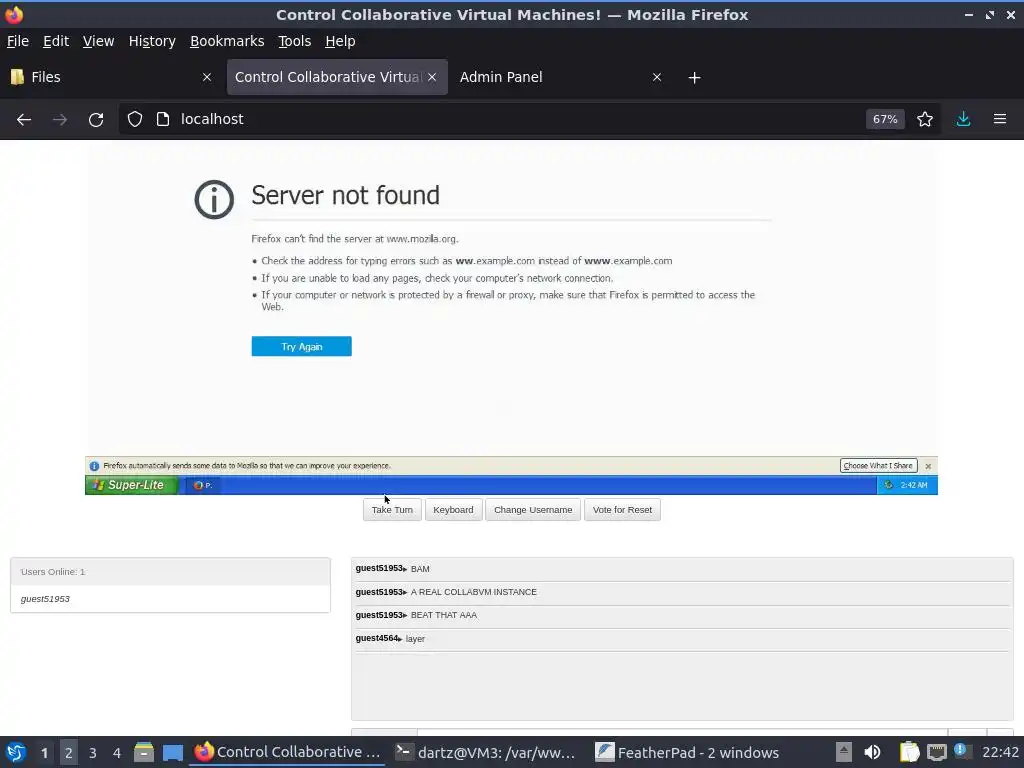Focus the FeatherPad taskbar entry
This screenshot has width=1024, height=768.
point(688,752)
